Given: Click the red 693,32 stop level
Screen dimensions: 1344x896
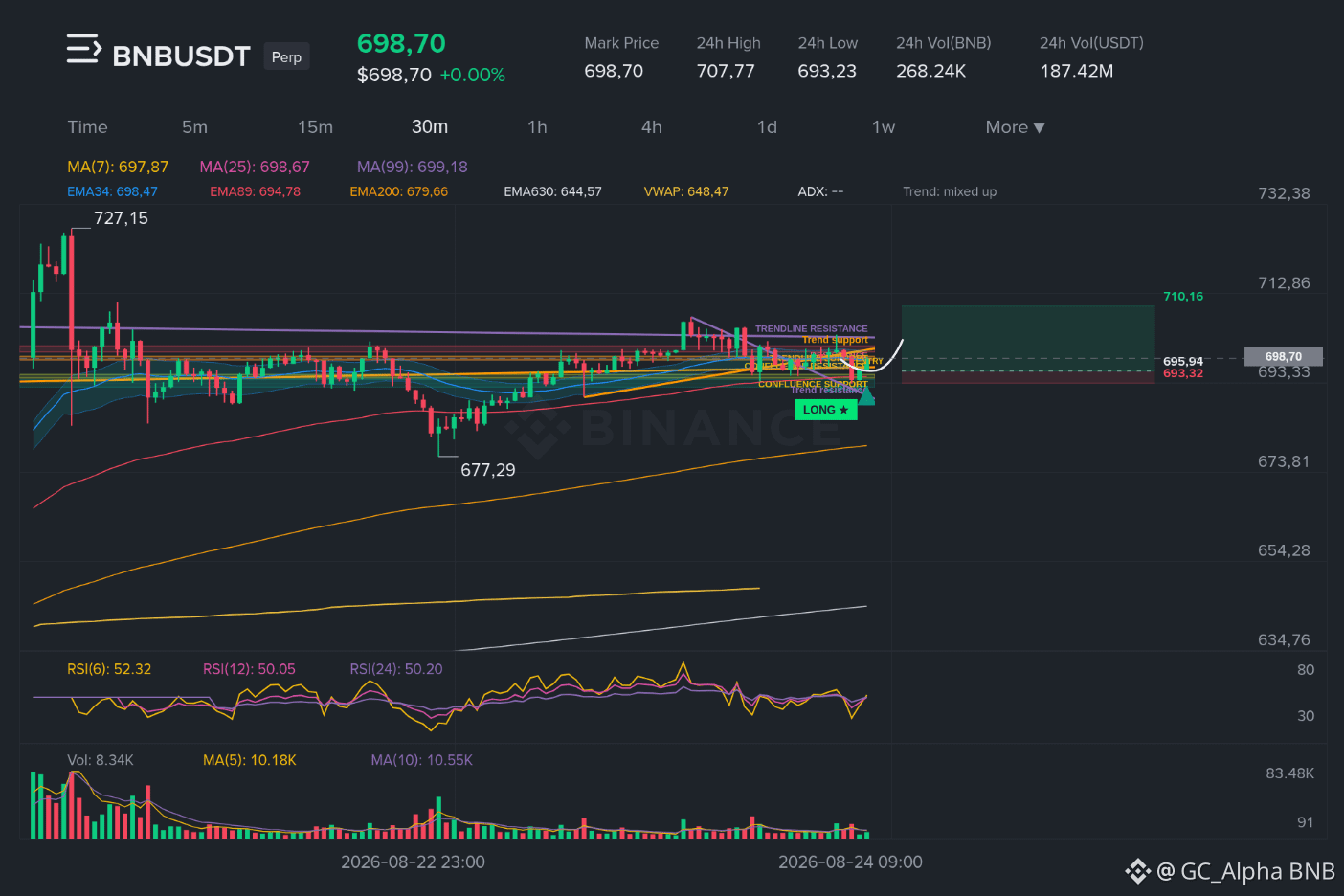Looking at the screenshot, I should 1183,373.
